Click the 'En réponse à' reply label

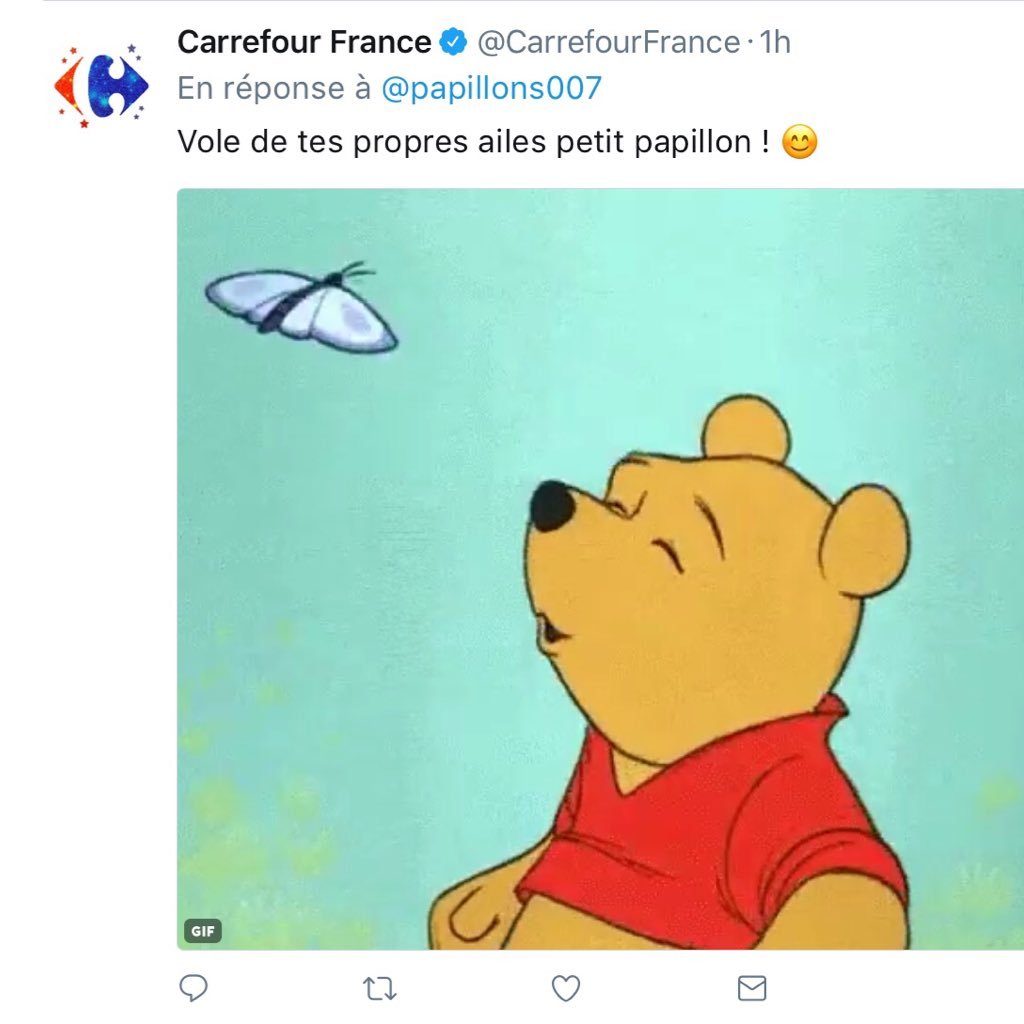coord(274,88)
